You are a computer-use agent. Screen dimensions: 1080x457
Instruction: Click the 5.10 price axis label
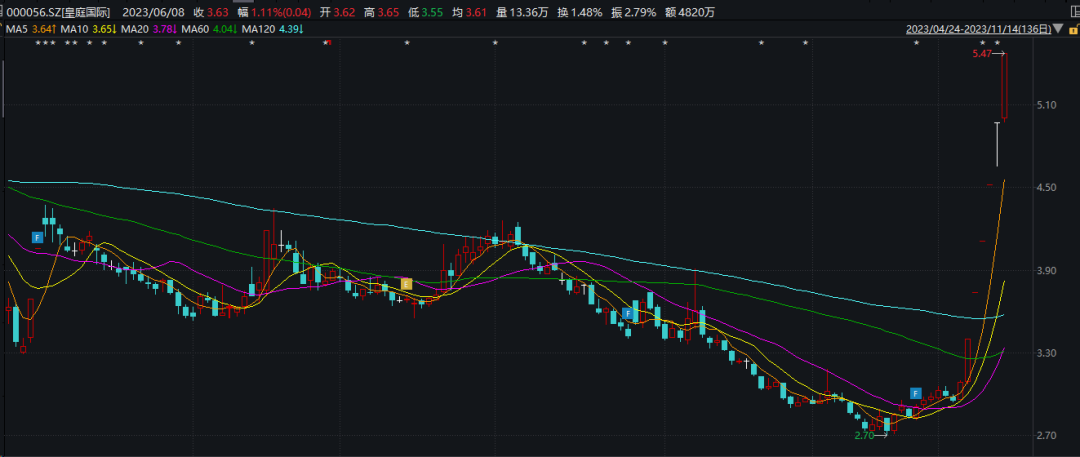click(1047, 105)
